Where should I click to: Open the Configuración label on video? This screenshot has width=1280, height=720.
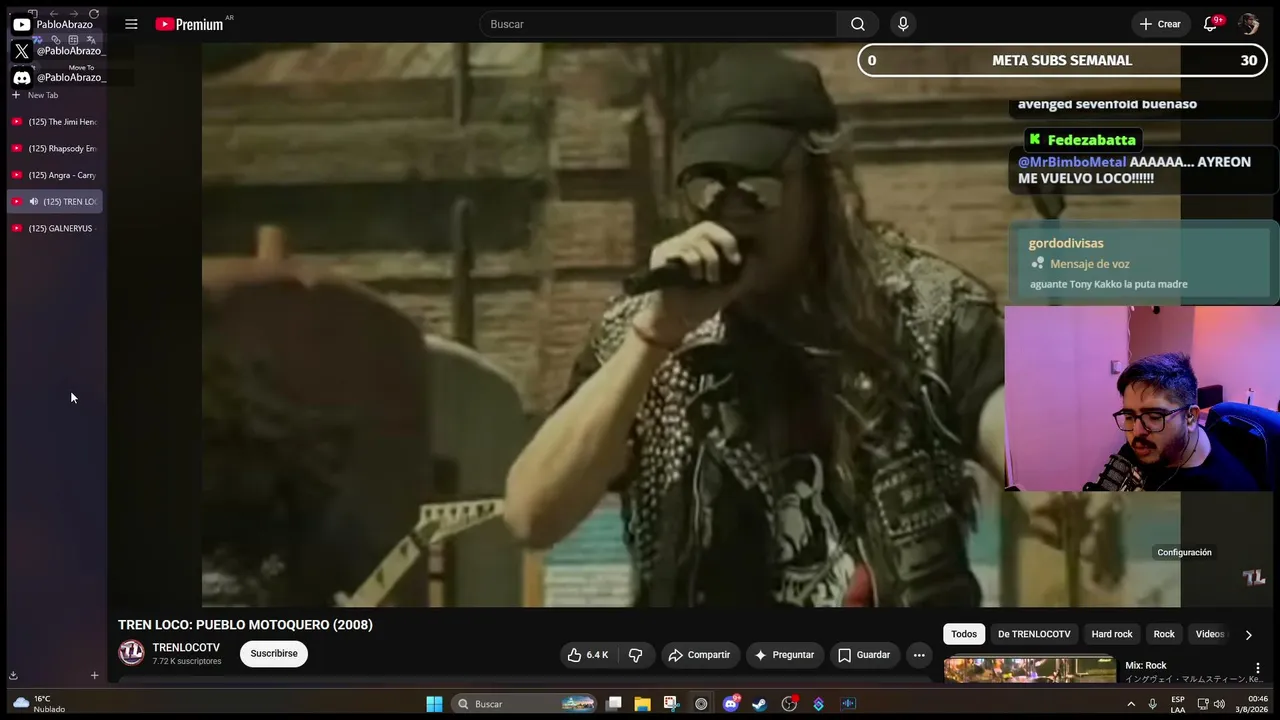pyautogui.click(x=1184, y=552)
